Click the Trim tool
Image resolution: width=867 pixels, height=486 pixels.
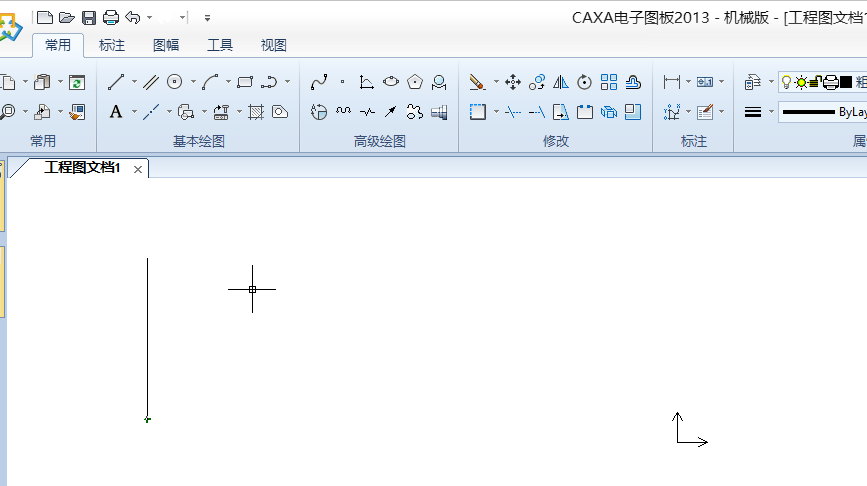513,112
